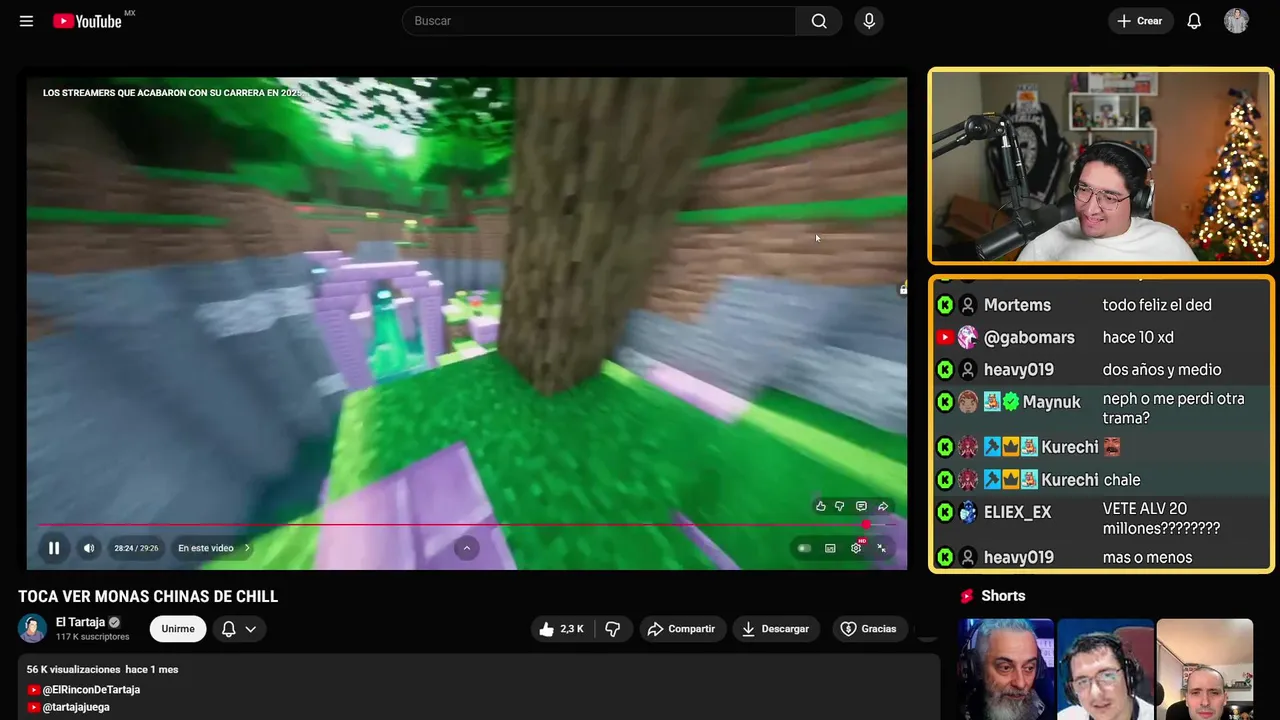1280x720 pixels.
Task: Open the middle Shorts thumbnail with headset
Action: pyautogui.click(x=1105, y=669)
